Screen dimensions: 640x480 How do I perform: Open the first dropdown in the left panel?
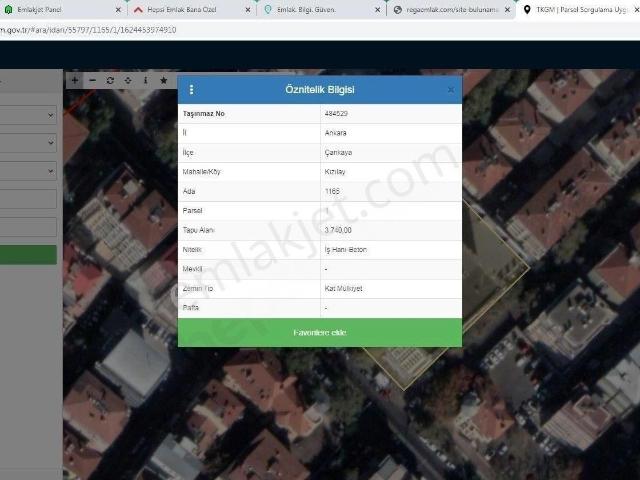tap(28, 116)
